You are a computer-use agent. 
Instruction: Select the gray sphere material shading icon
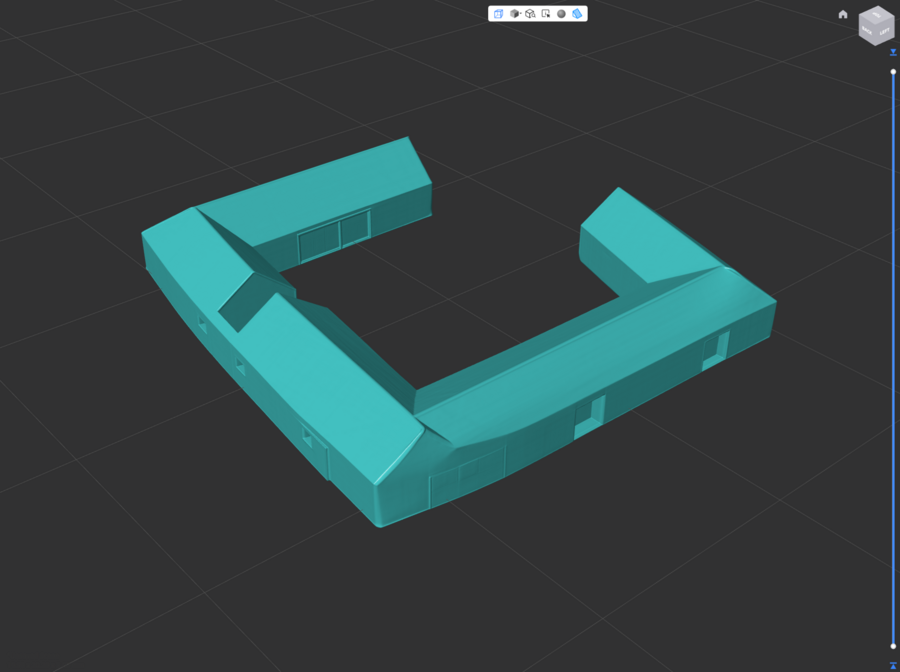click(x=561, y=14)
